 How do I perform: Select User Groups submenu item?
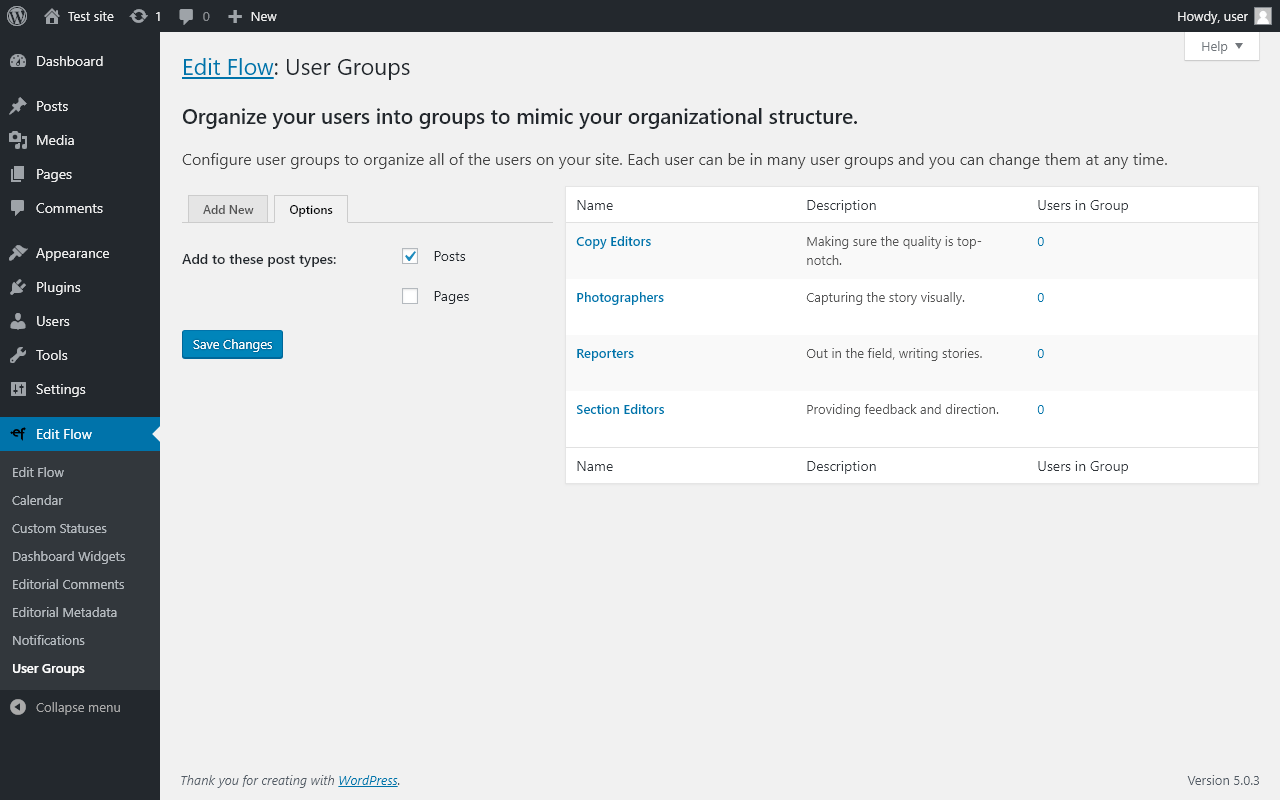pyautogui.click(x=48, y=668)
